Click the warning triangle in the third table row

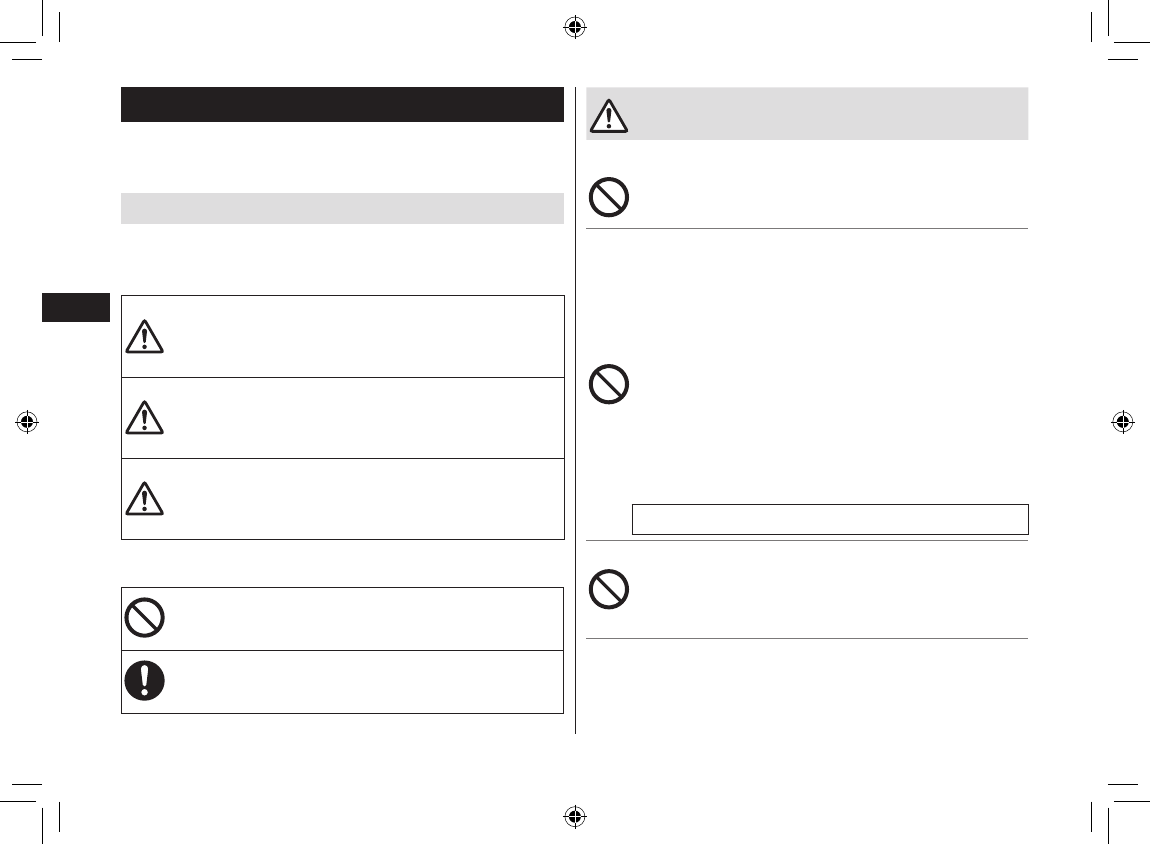pyautogui.click(x=145, y=498)
